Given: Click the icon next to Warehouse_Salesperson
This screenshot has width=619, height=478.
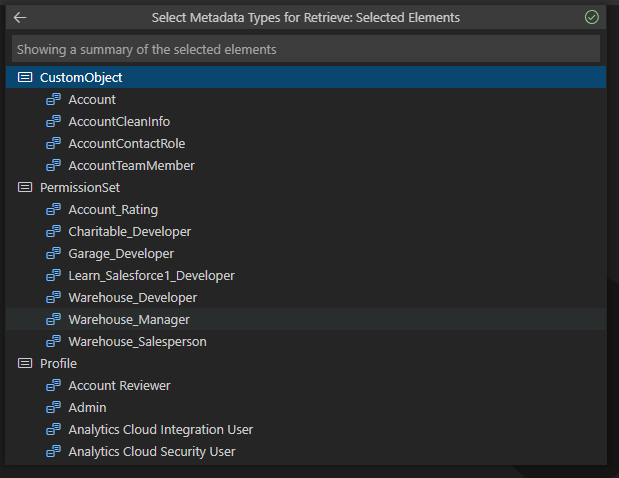Looking at the screenshot, I should point(54,342).
